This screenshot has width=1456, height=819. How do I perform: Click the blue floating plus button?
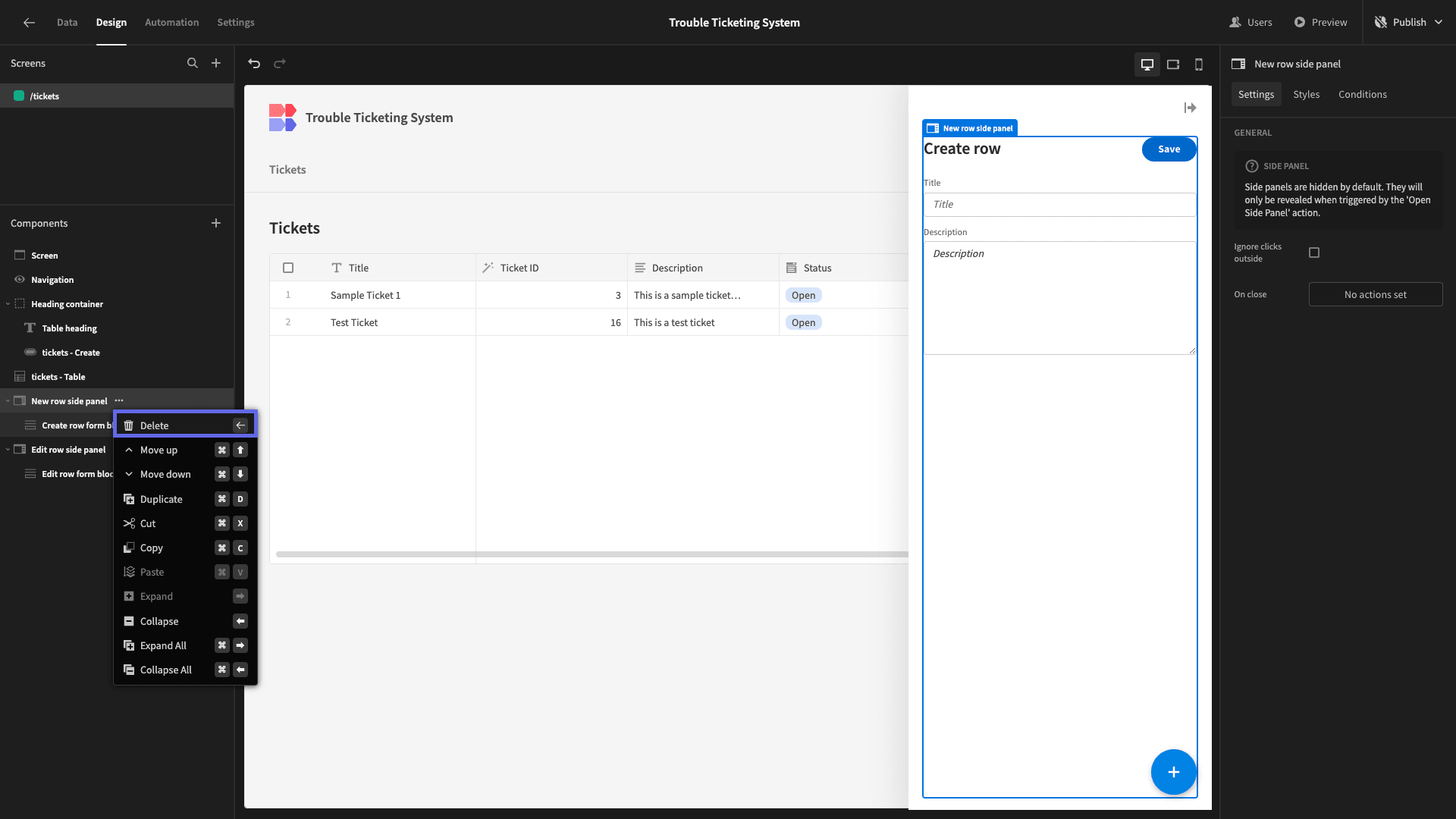1173,772
